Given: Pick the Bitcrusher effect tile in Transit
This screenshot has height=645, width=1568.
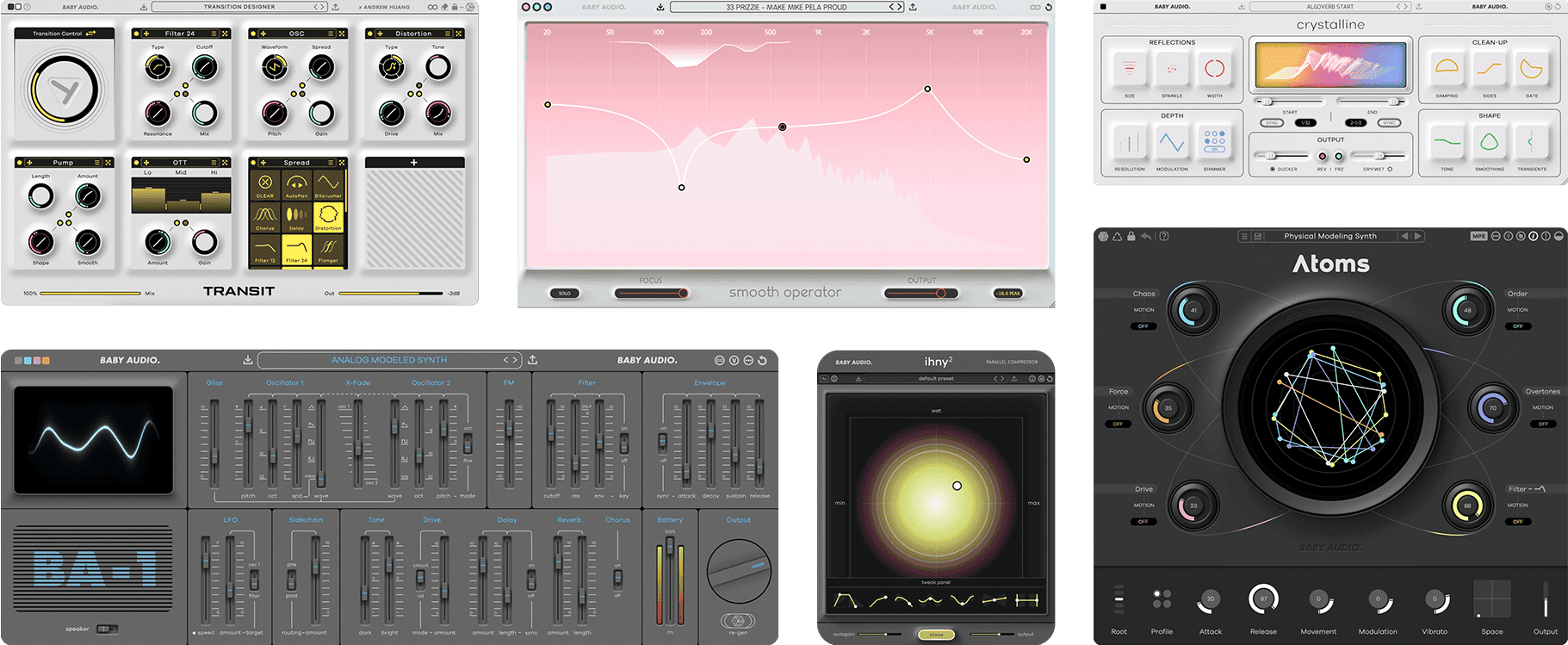Looking at the screenshot, I should pos(328,185).
